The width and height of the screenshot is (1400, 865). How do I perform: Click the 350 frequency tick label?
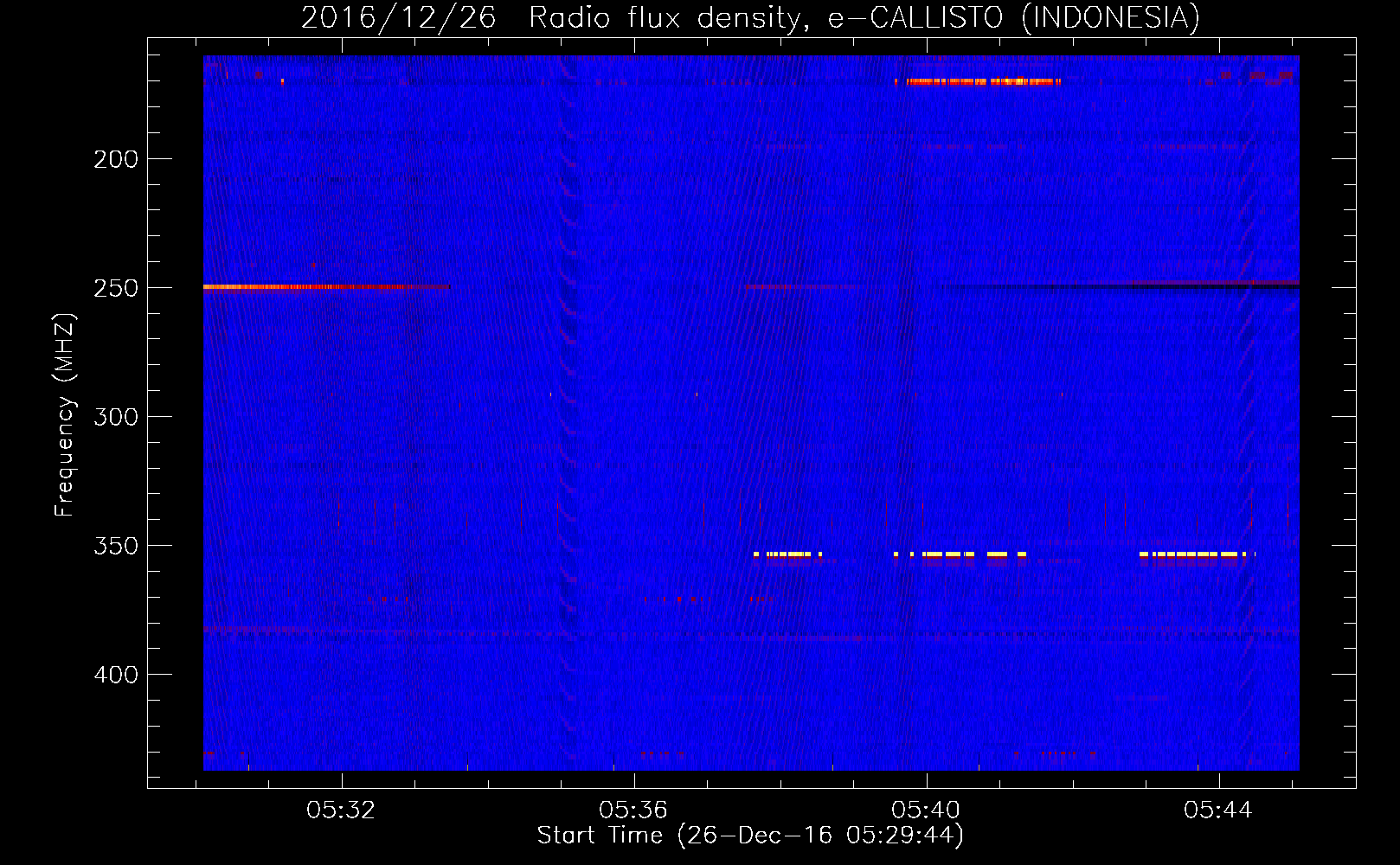pyautogui.click(x=116, y=546)
